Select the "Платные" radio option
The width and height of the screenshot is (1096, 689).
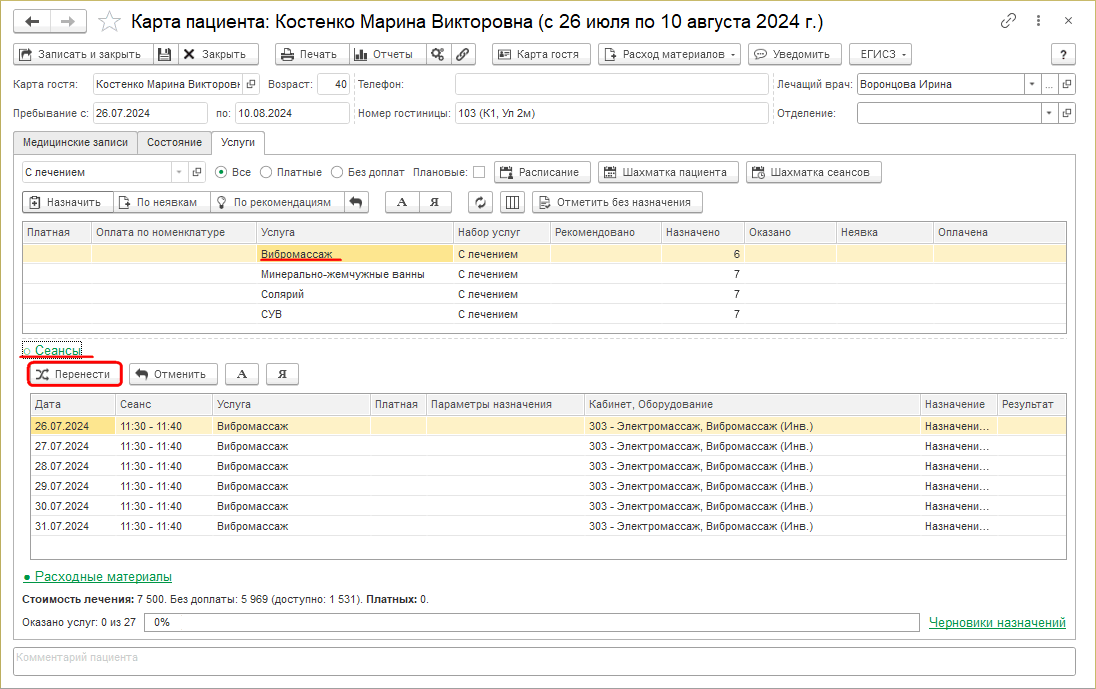pyautogui.click(x=266, y=172)
